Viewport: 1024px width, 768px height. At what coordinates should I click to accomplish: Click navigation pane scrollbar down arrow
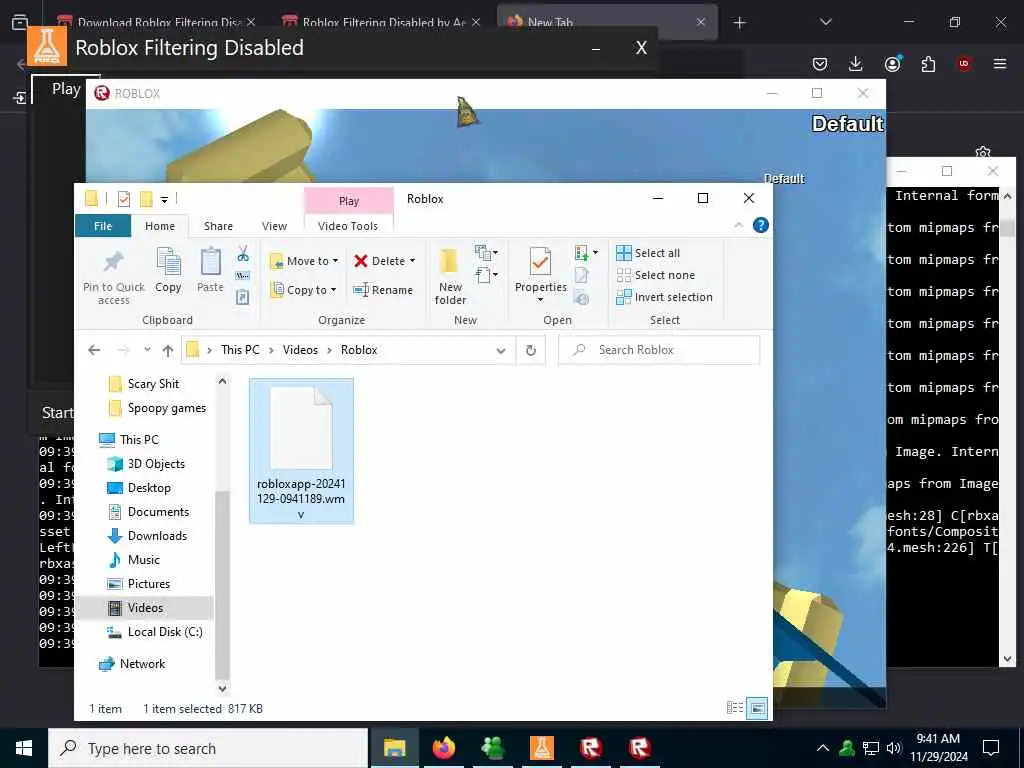[222, 688]
